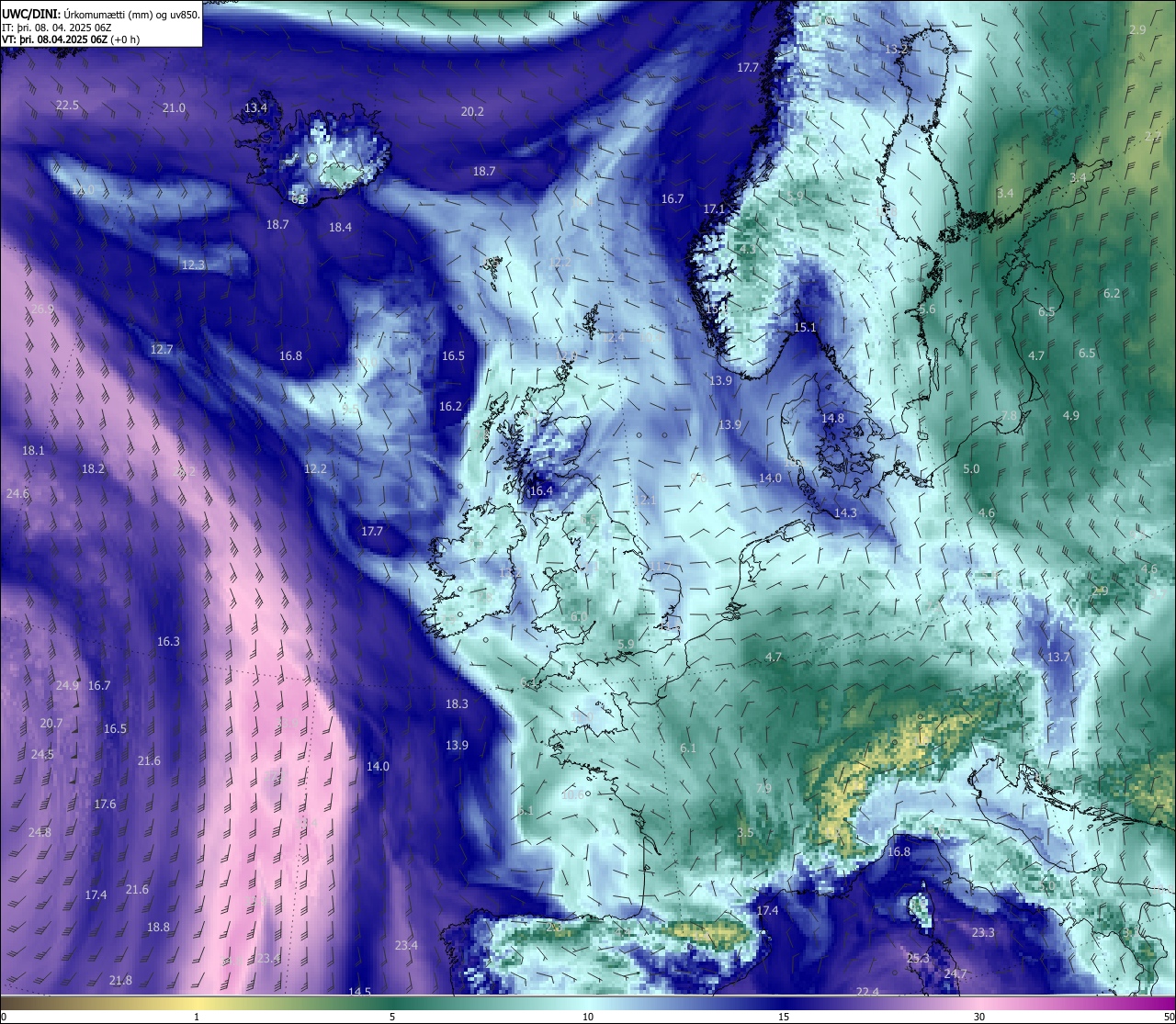The width and height of the screenshot is (1176, 1024).
Task: Click the 25.3 value label
Action: tap(918, 959)
